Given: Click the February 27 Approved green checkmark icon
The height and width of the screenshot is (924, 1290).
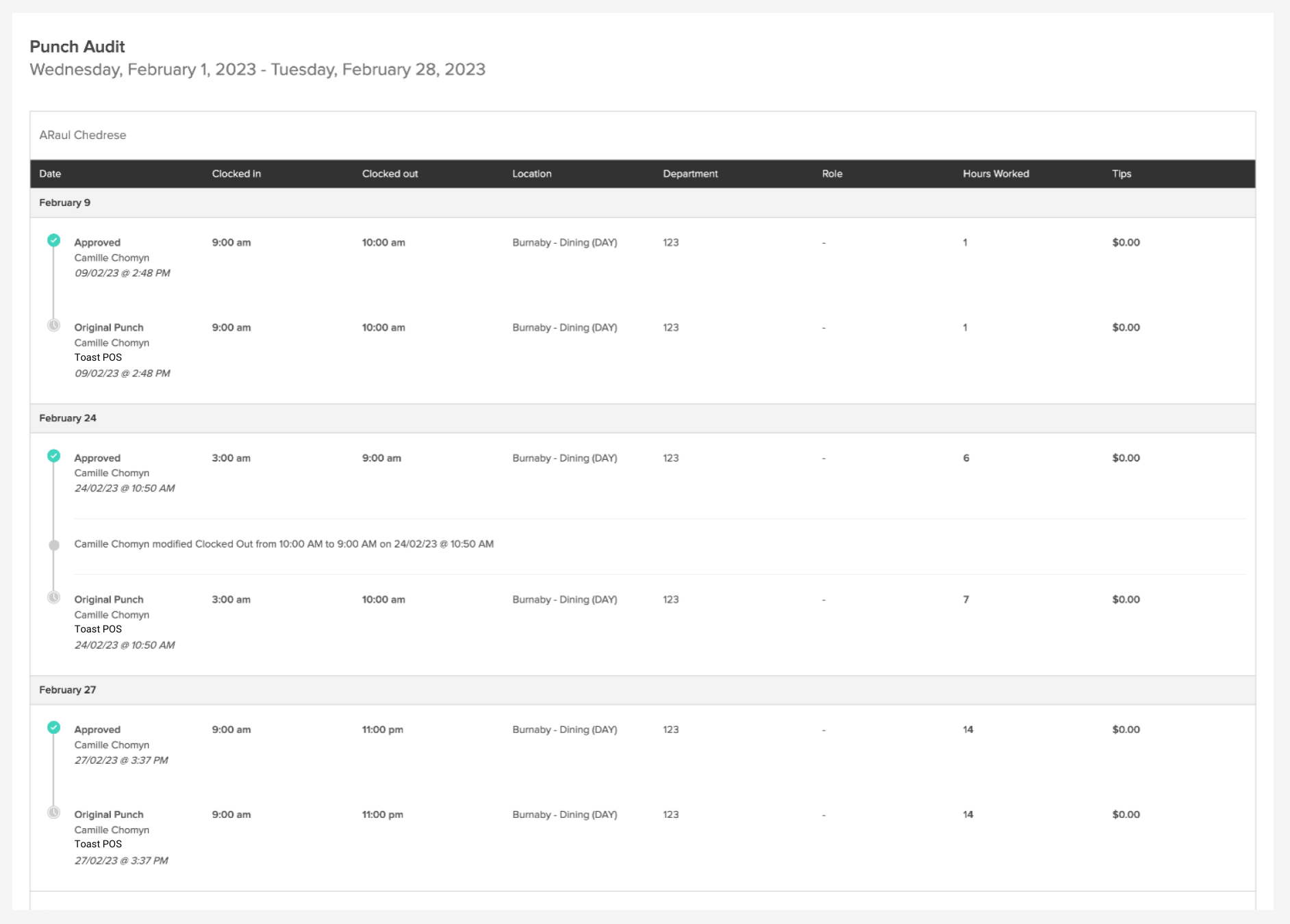Looking at the screenshot, I should click(x=53, y=728).
